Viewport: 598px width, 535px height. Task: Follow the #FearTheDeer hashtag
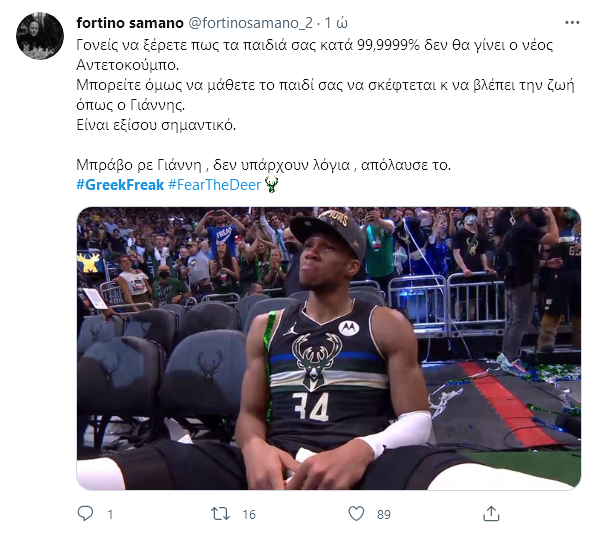(x=214, y=185)
